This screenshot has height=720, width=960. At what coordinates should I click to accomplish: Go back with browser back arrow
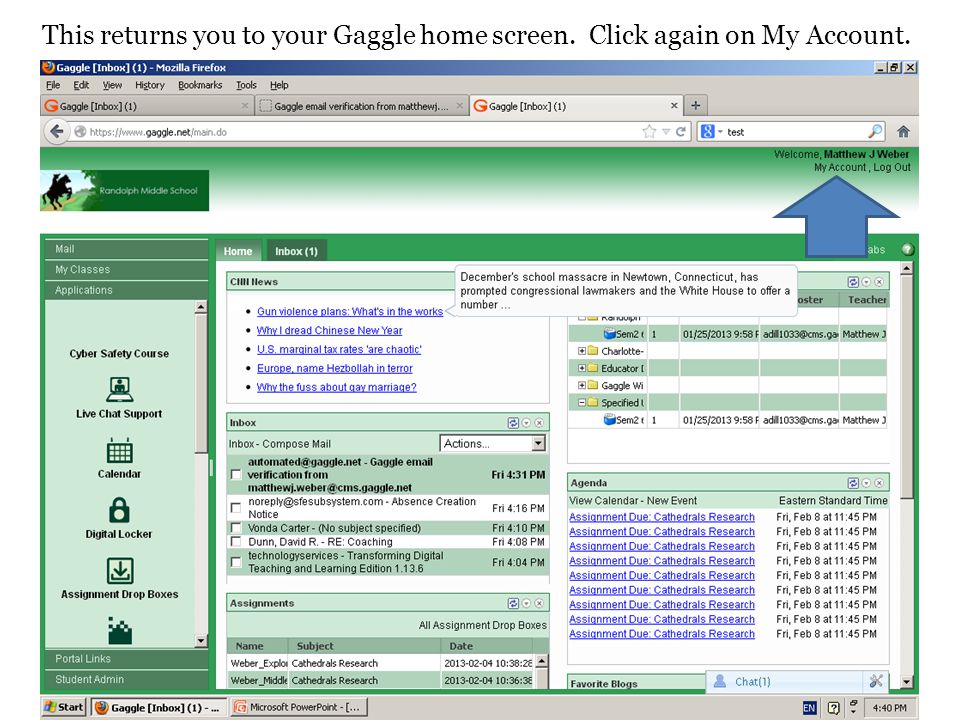point(57,132)
